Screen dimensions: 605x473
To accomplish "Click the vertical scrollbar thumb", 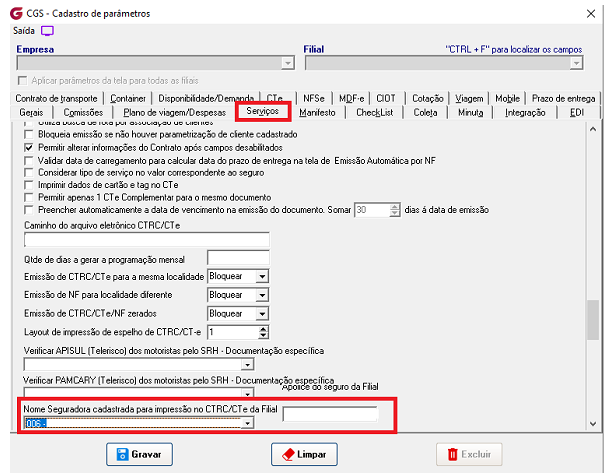I will pyautogui.click(x=593, y=320).
